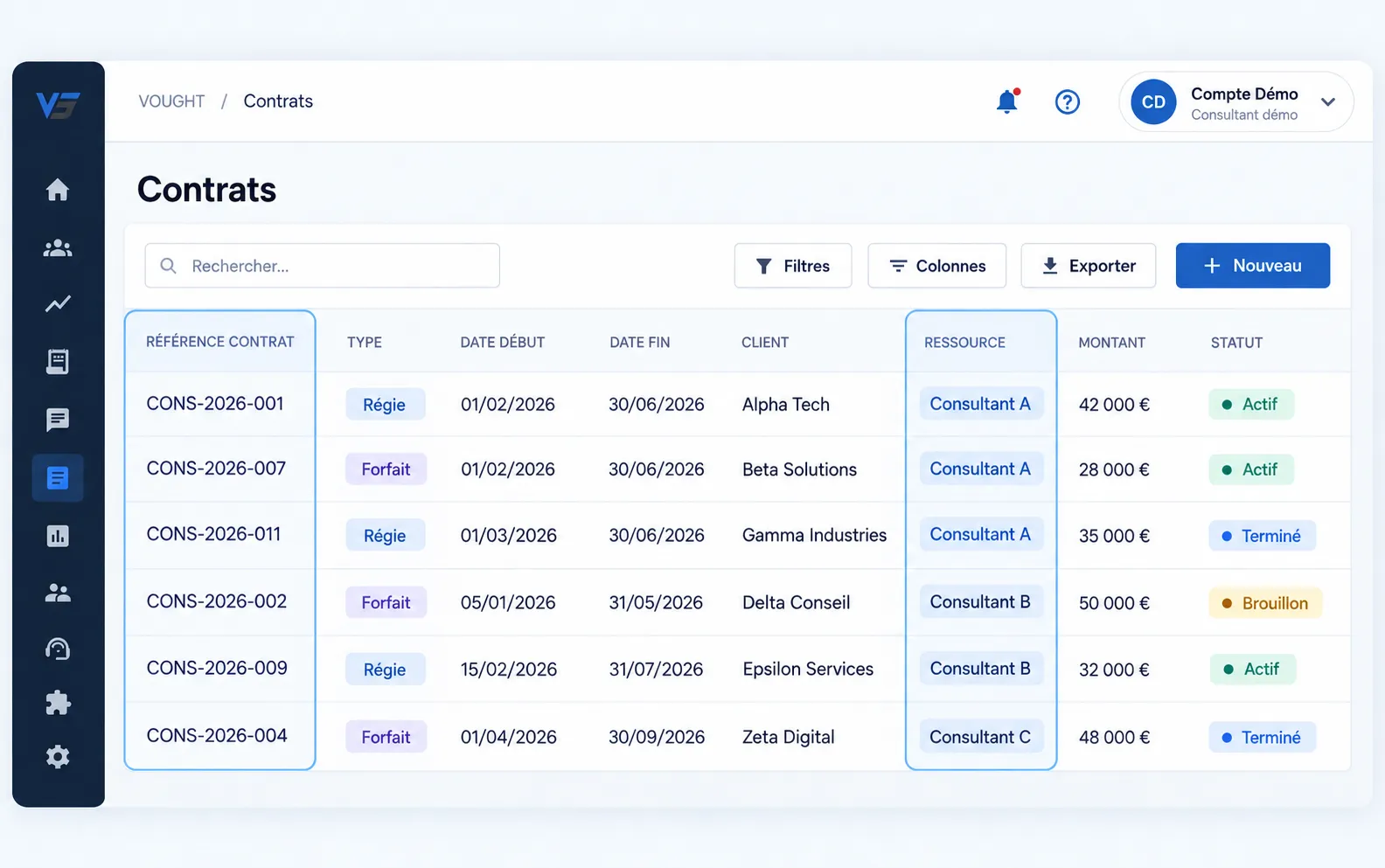The image size is (1385, 868).
Task: Click the Forfait tag on CONS-2026-002
Action: click(x=386, y=602)
